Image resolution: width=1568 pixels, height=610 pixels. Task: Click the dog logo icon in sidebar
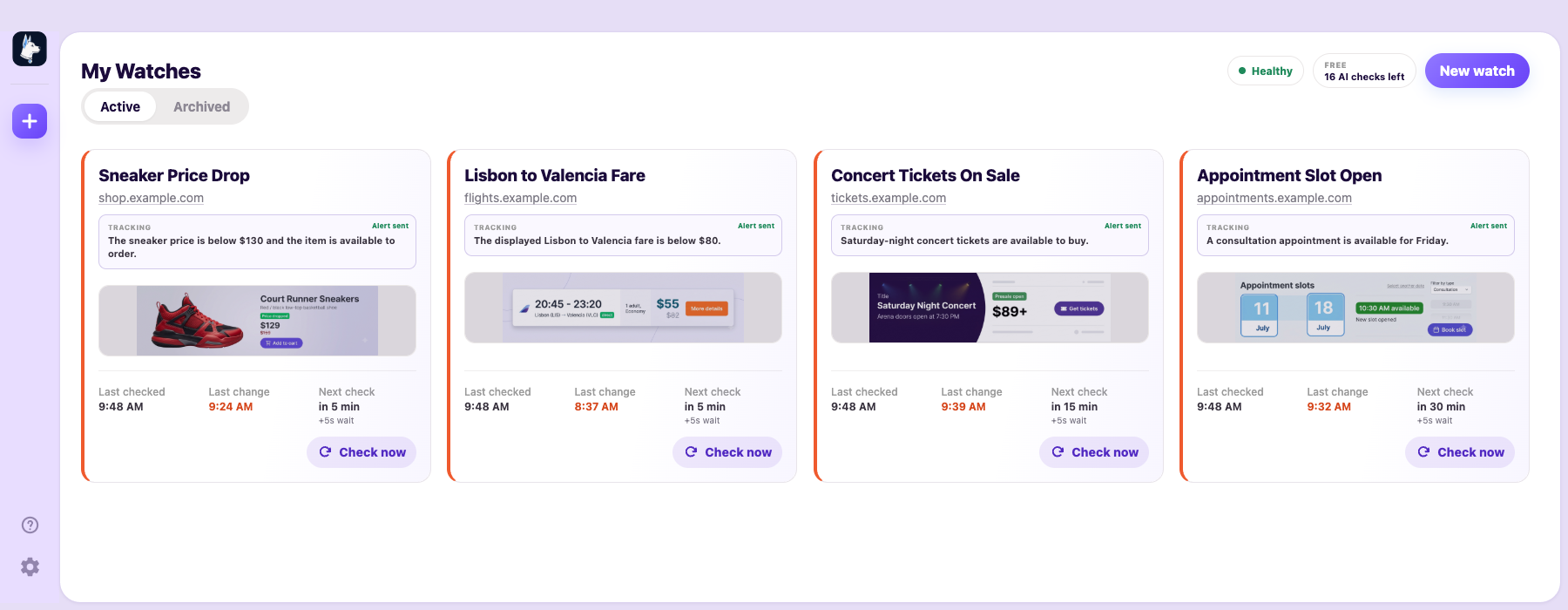(x=30, y=49)
